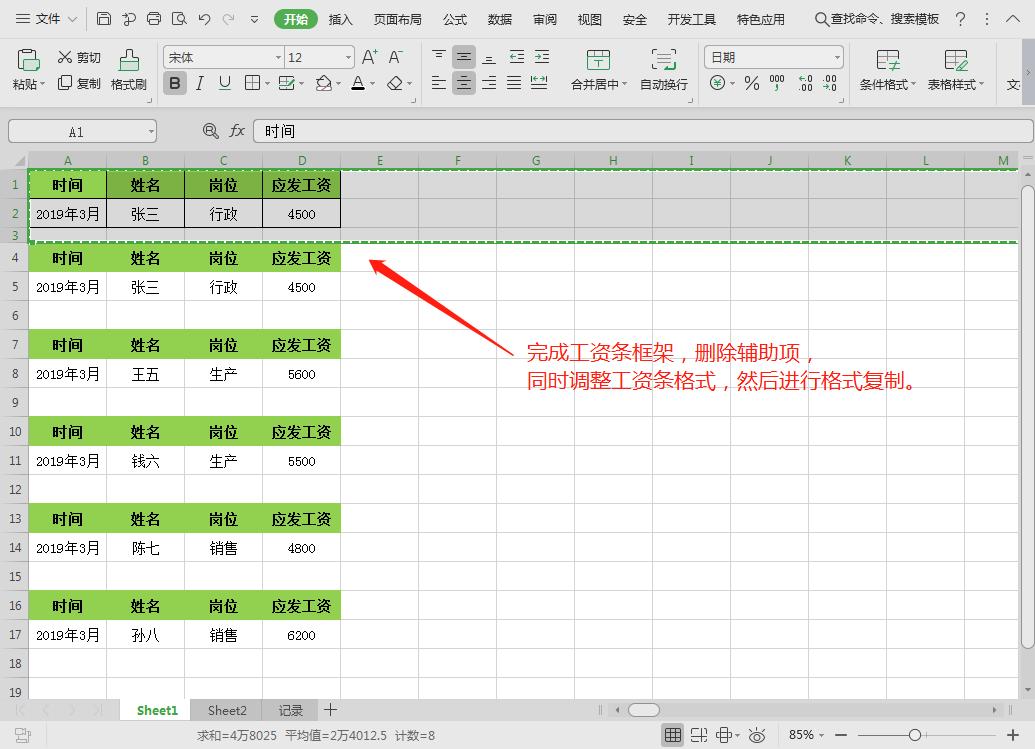Open the Print Preview icon
Viewport: 1035px width, 749px height.
(180, 18)
